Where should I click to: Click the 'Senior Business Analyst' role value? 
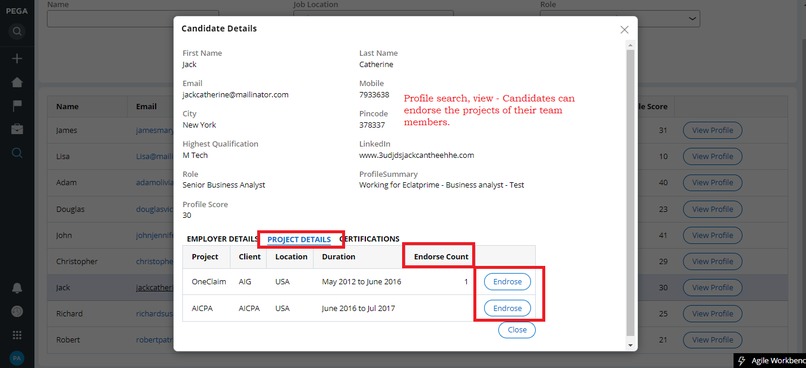(x=224, y=185)
